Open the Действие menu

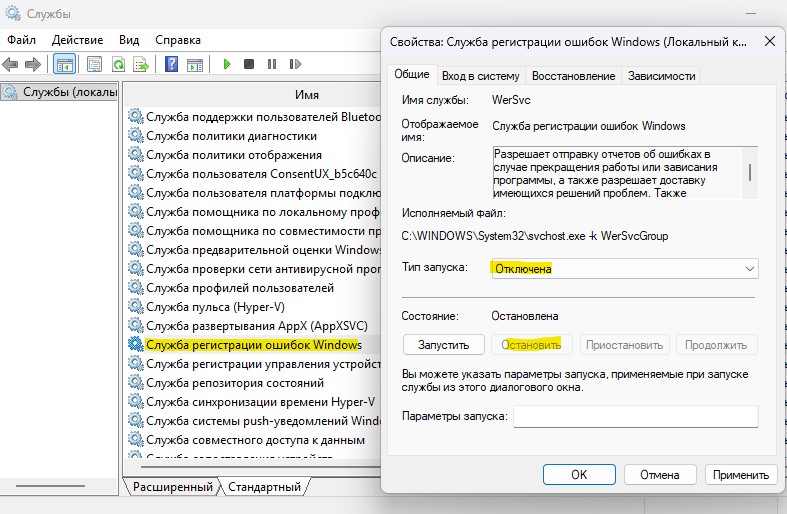pyautogui.click(x=77, y=39)
